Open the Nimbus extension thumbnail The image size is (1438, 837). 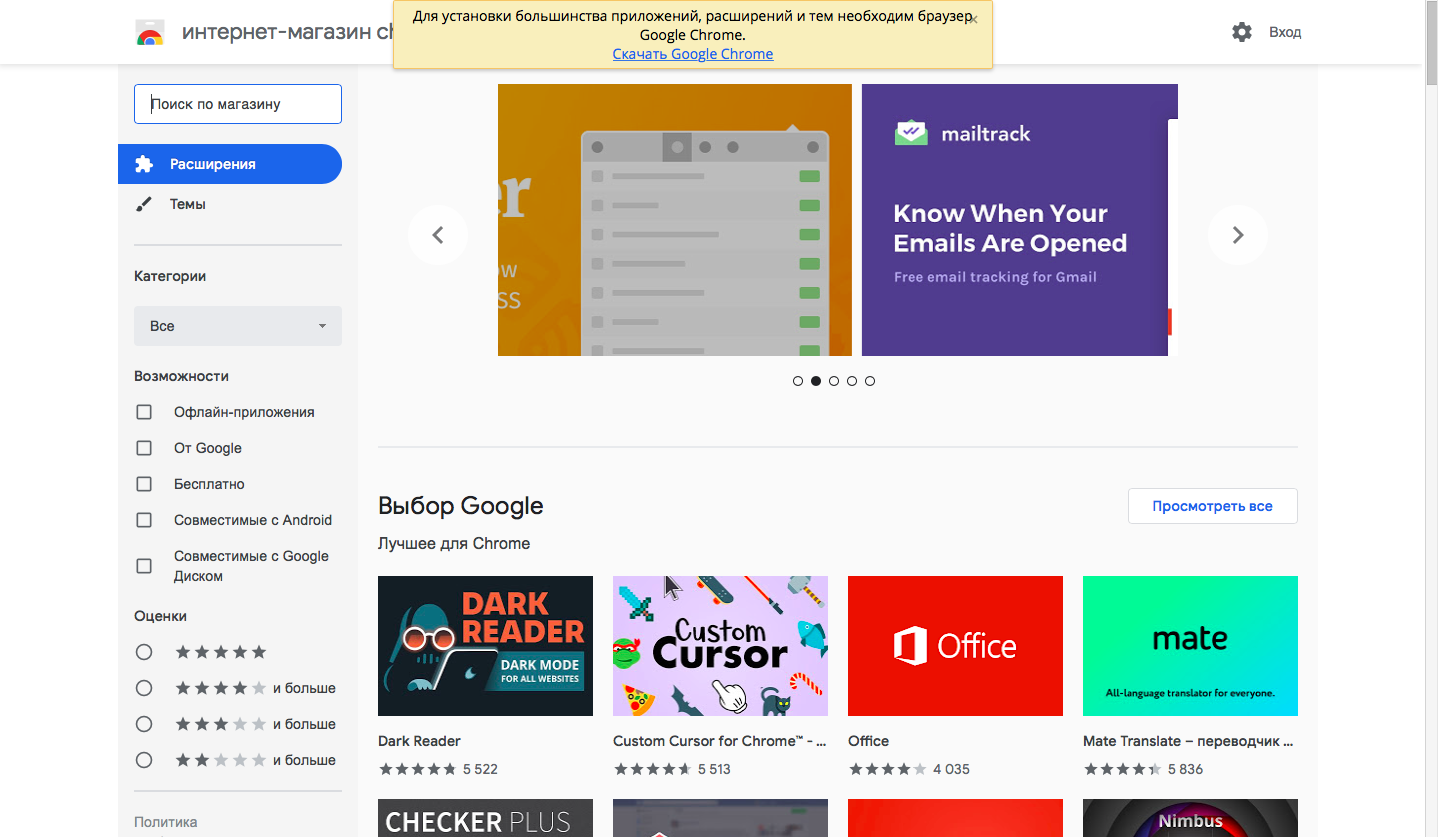(1190, 818)
